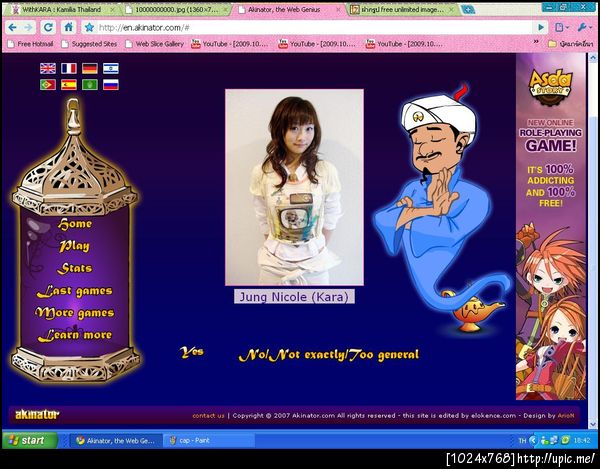This screenshot has width=600, height=469.
Task: Select the Akinator, the Web Genius tab
Action: 289,10
